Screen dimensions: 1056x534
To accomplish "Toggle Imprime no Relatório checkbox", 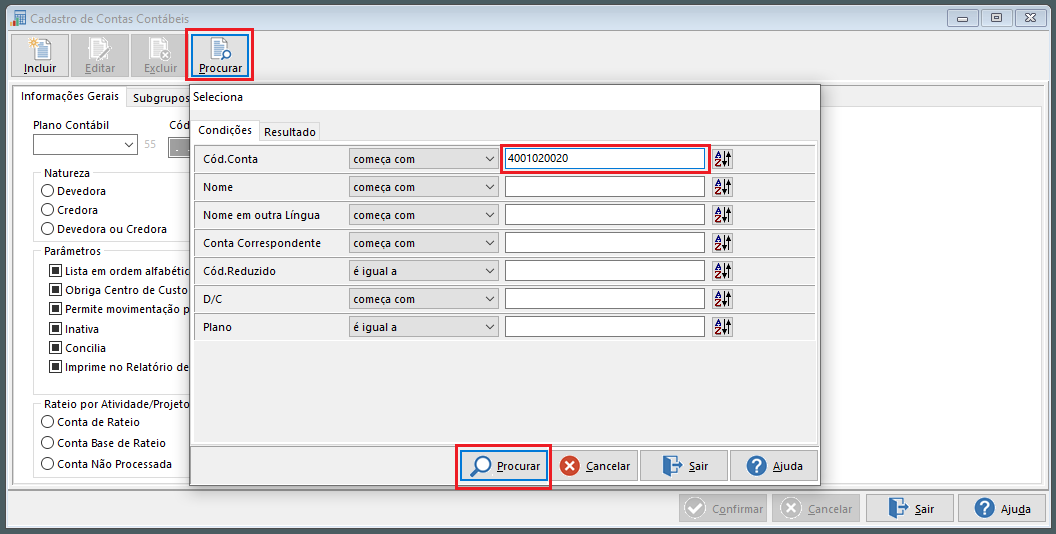I will tap(55, 368).
